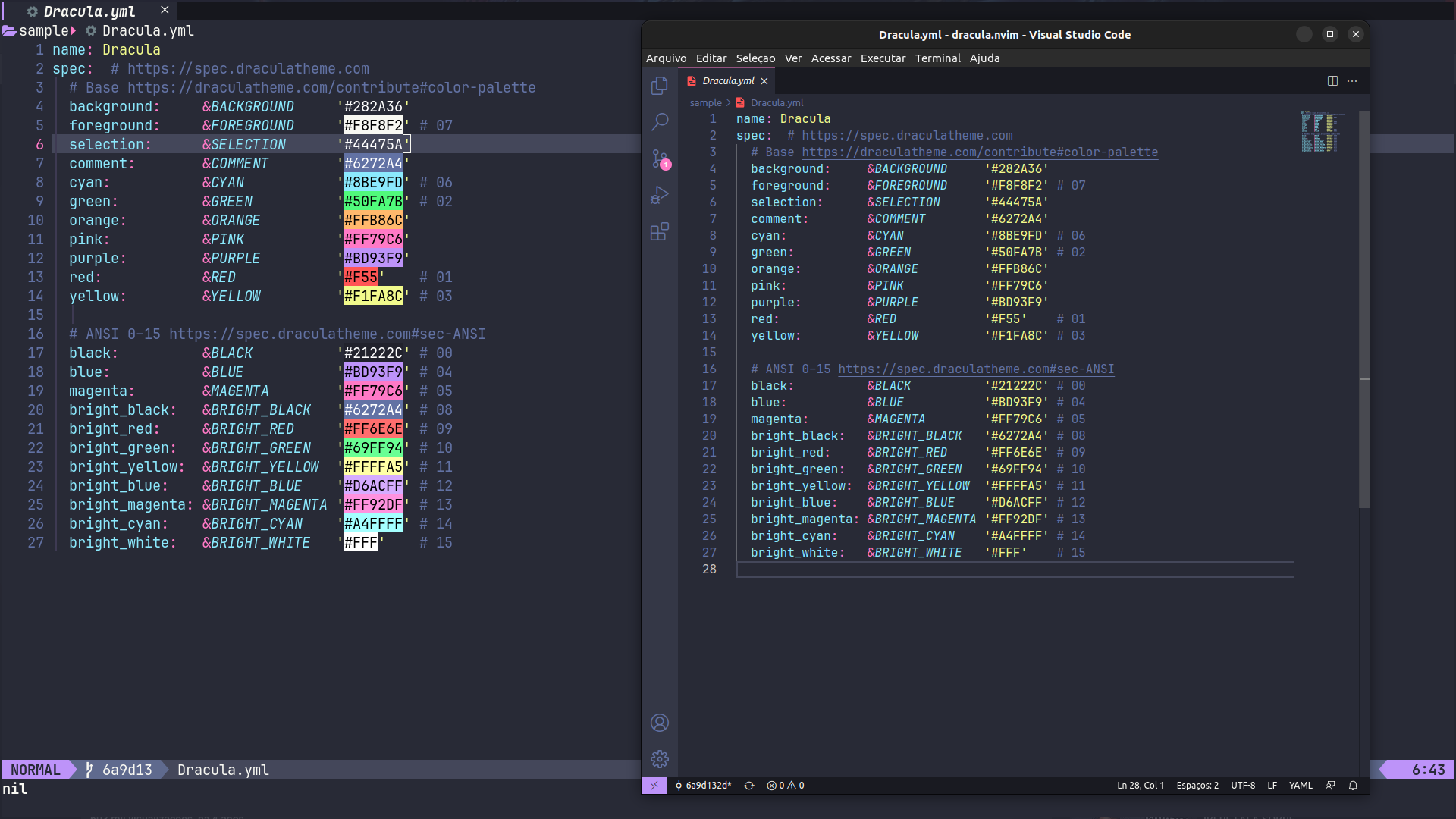The image size is (1456, 819).
Task: Click the git branch 6a9d132d* indicator
Action: coord(703,786)
